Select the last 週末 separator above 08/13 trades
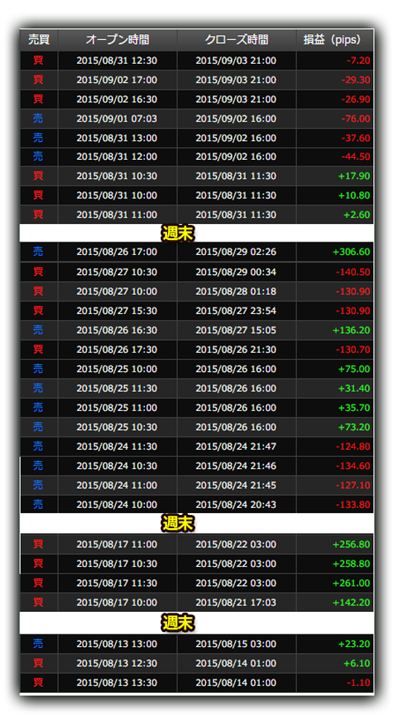Screen dimensions: 394x724 tap(178, 623)
